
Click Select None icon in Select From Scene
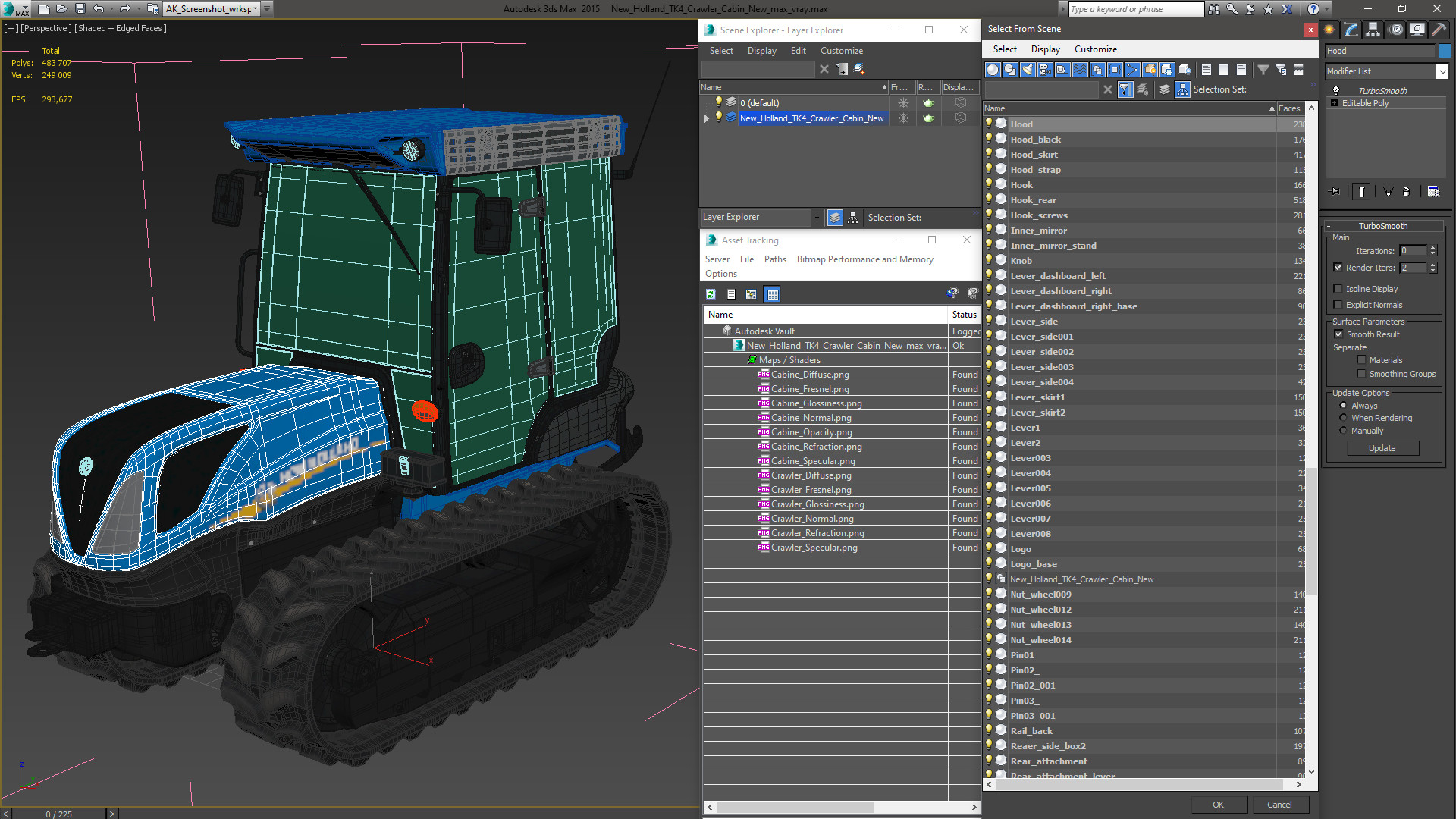pyautogui.click(x=1224, y=70)
